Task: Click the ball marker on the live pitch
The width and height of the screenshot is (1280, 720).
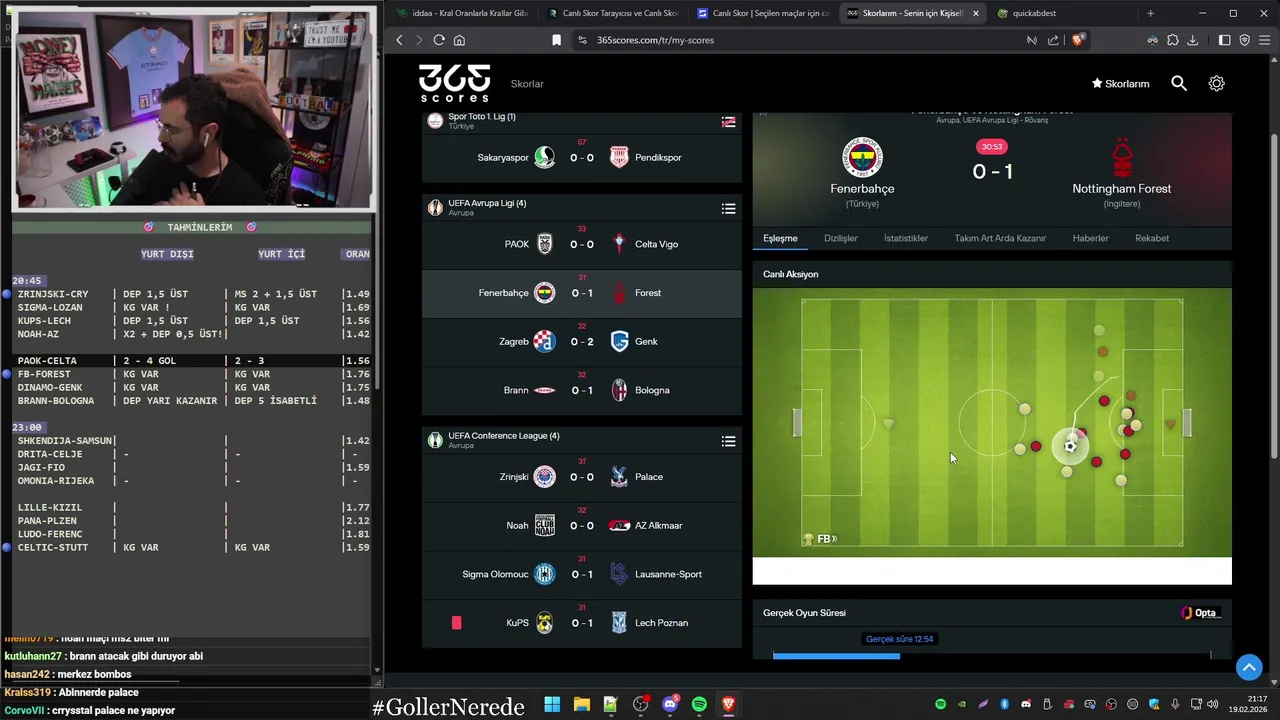Action: tap(1070, 446)
